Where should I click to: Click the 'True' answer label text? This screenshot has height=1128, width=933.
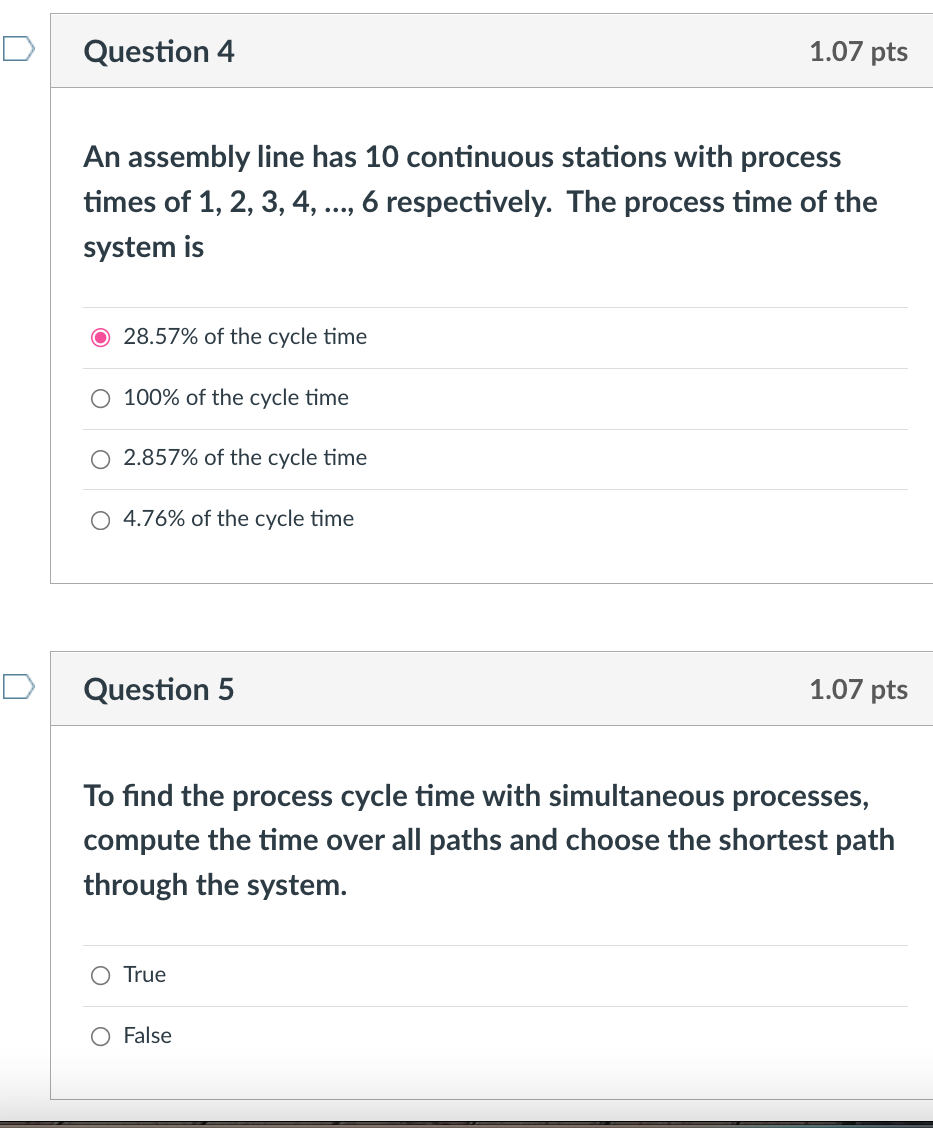[x=143, y=975]
